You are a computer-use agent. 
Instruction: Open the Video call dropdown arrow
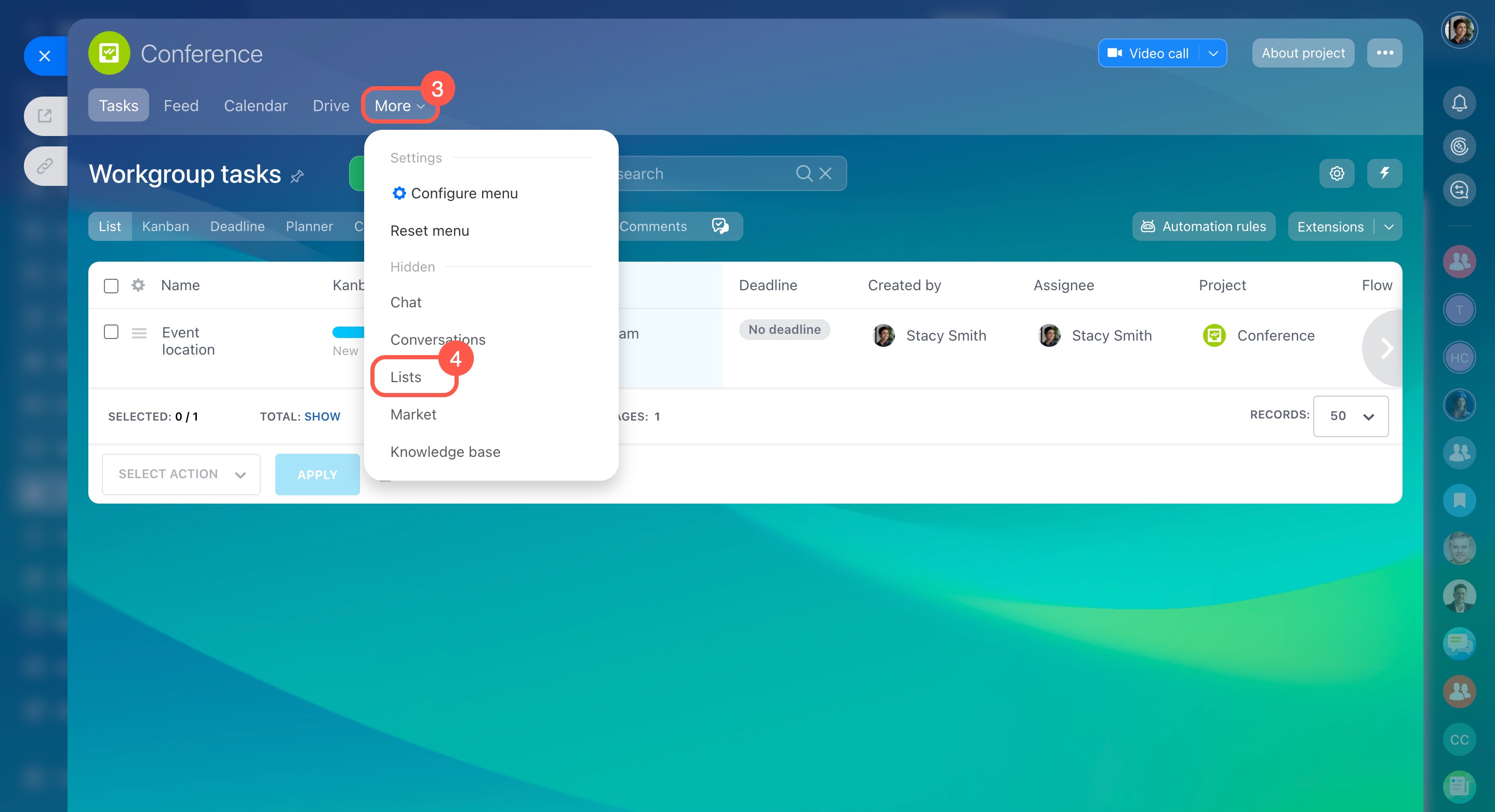1213,53
